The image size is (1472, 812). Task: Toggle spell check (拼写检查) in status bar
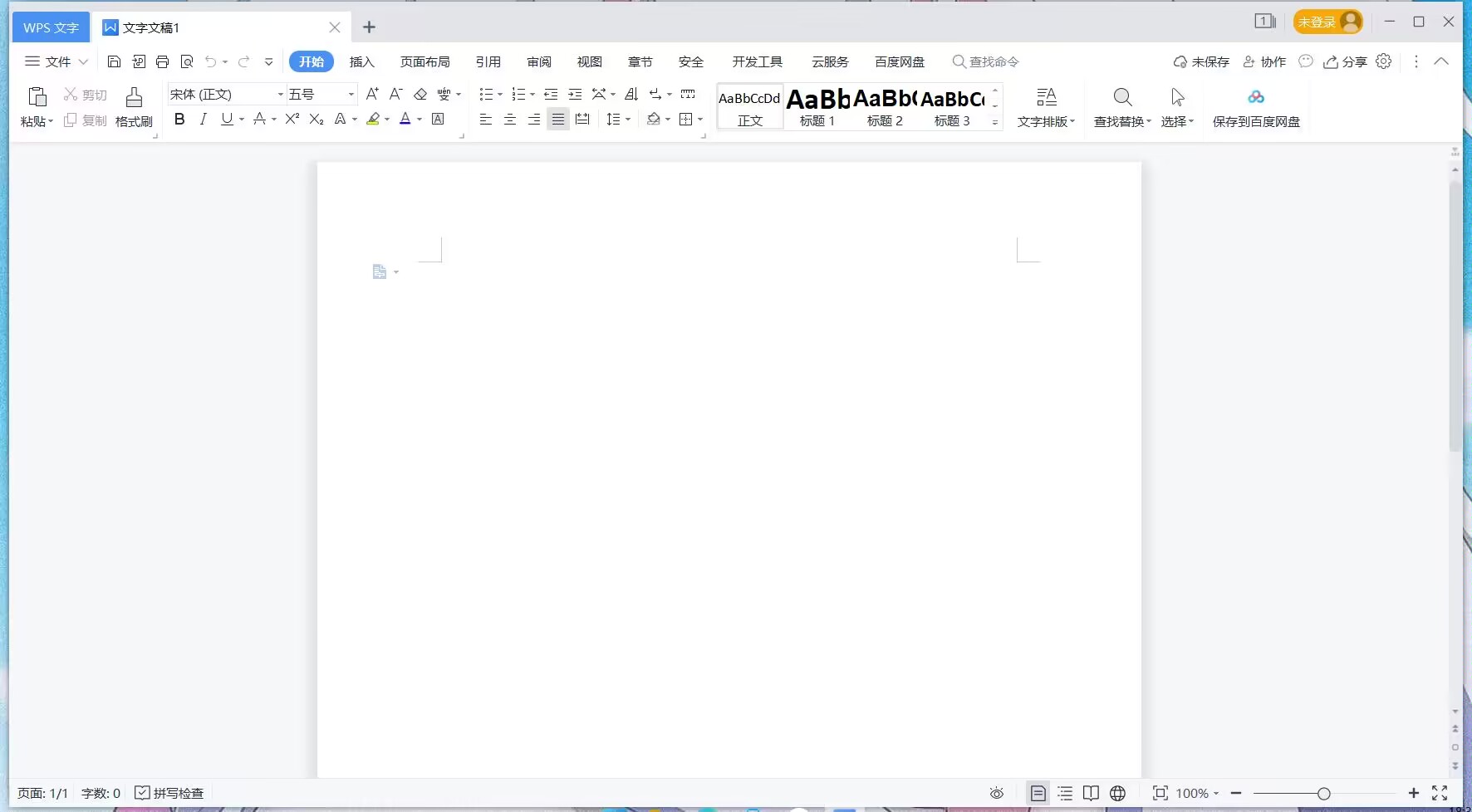[x=169, y=793]
